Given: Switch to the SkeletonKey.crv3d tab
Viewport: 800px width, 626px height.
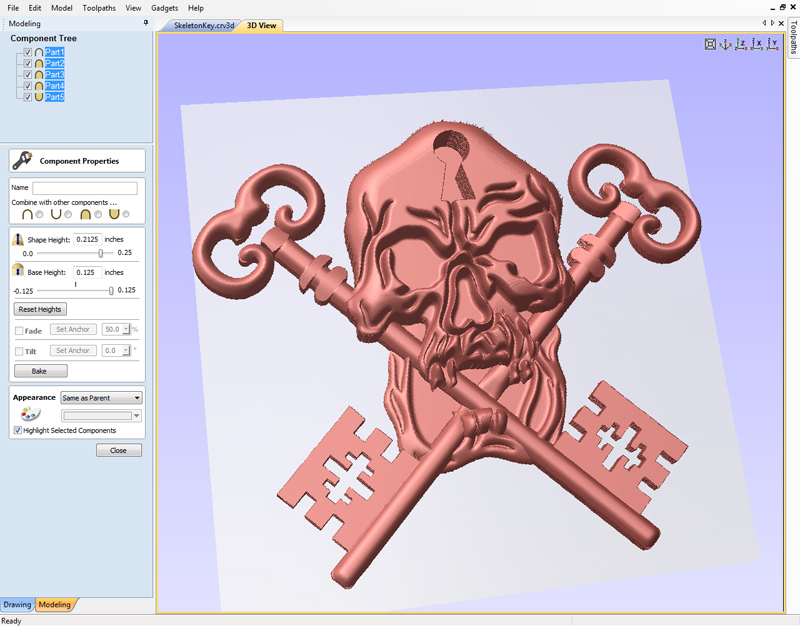Looking at the screenshot, I should tap(204, 26).
